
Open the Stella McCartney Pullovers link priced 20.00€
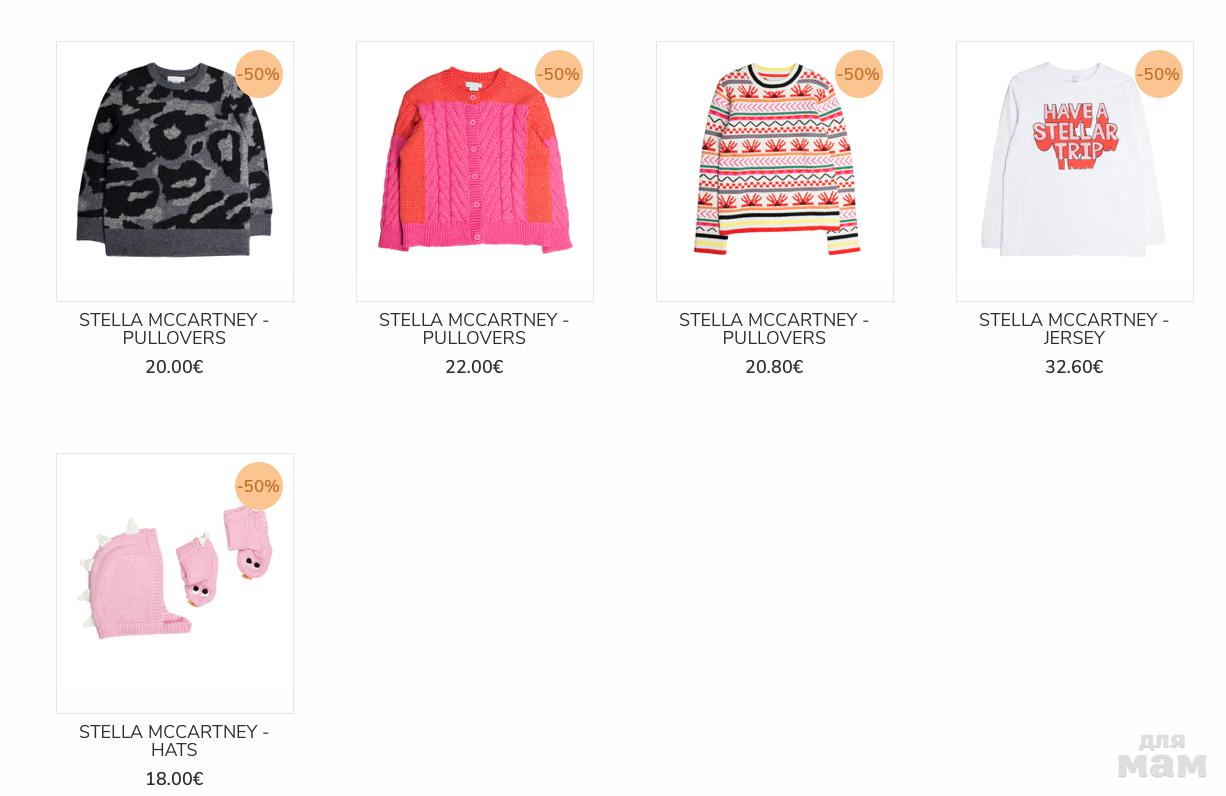click(x=174, y=329)
